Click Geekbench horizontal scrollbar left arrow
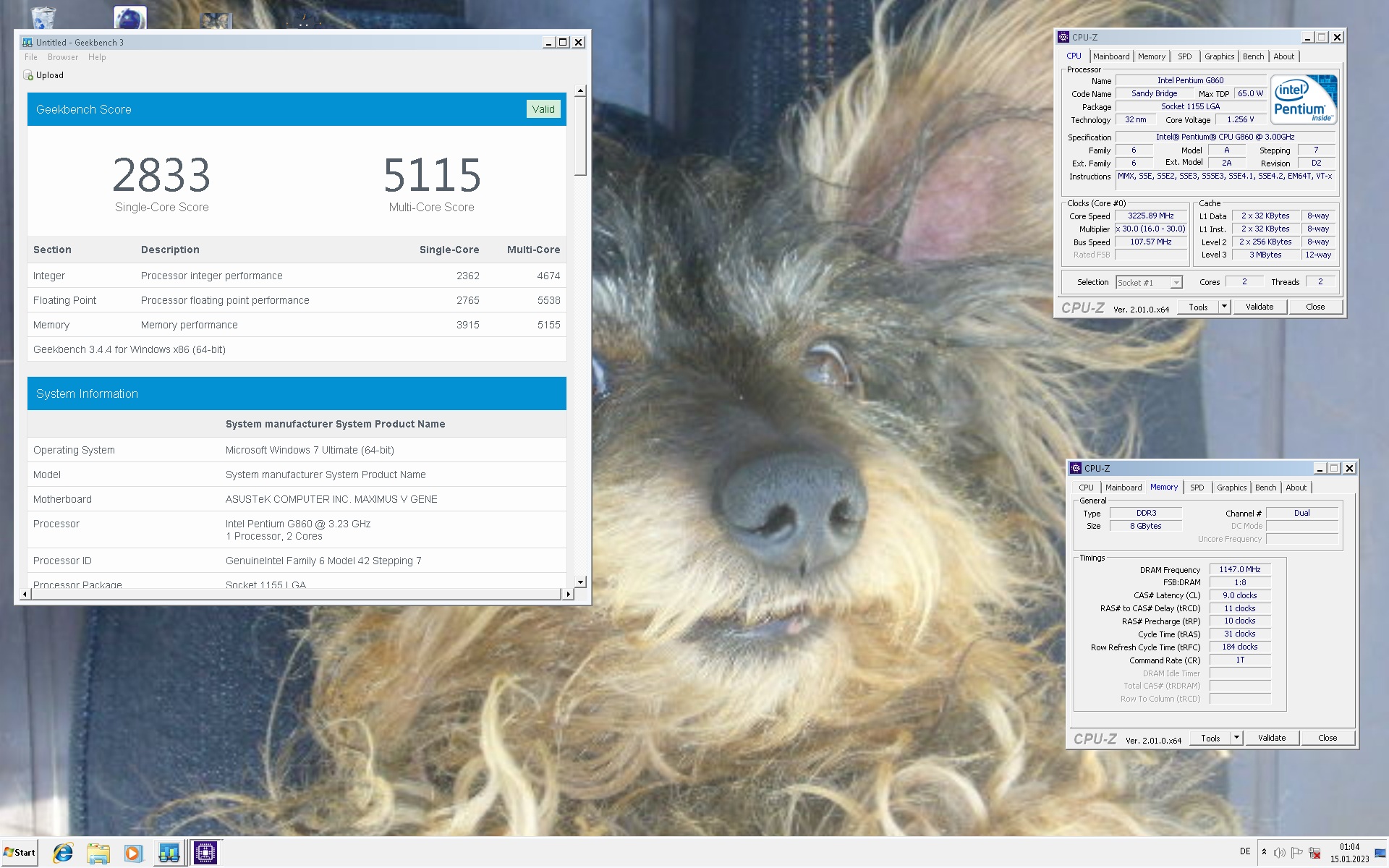The height and width of the screenshot is (868, 1389). [x=25, y=594]
